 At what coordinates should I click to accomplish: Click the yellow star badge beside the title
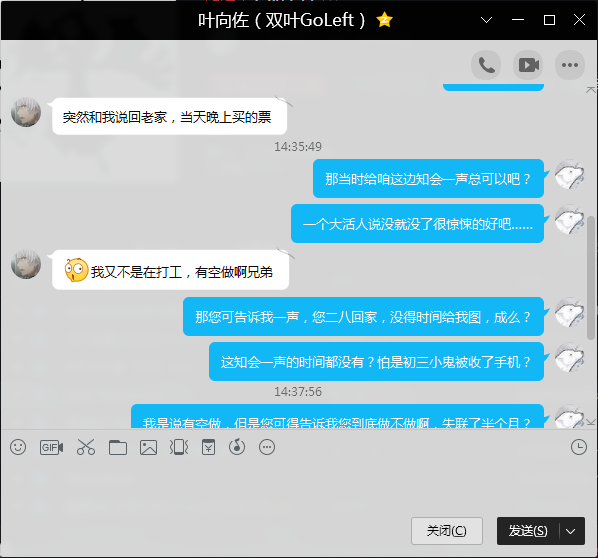point(384,20)
